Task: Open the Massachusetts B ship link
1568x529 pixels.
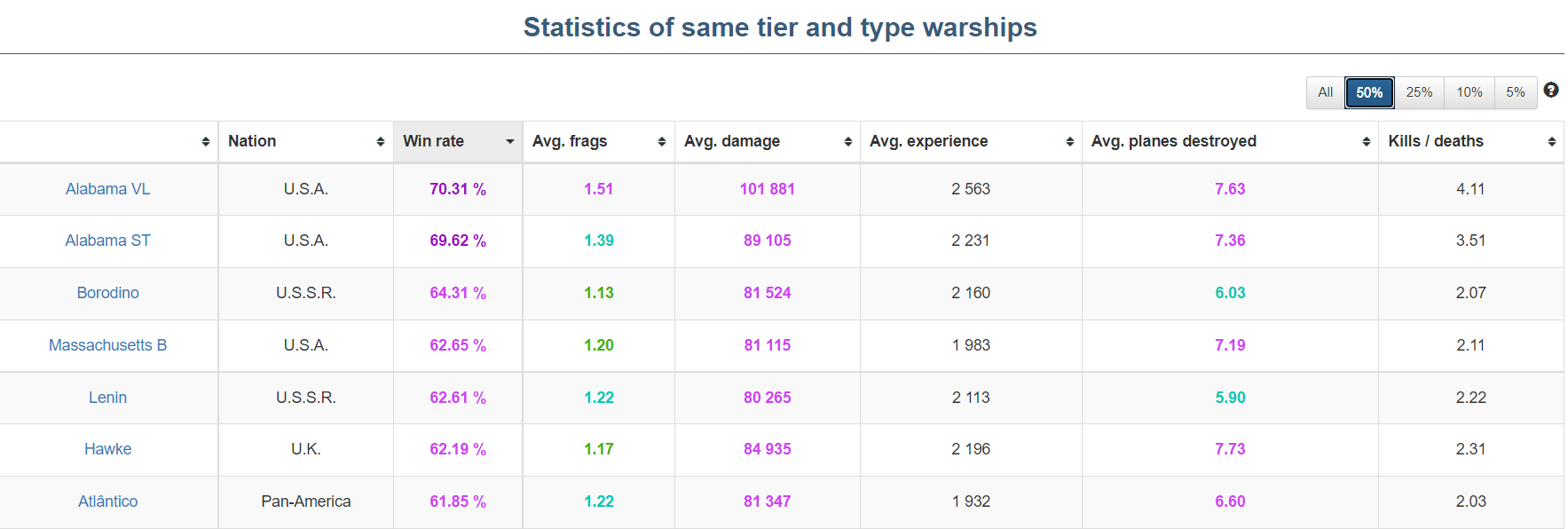Action: pyautogui.click(x=107, y=345)
